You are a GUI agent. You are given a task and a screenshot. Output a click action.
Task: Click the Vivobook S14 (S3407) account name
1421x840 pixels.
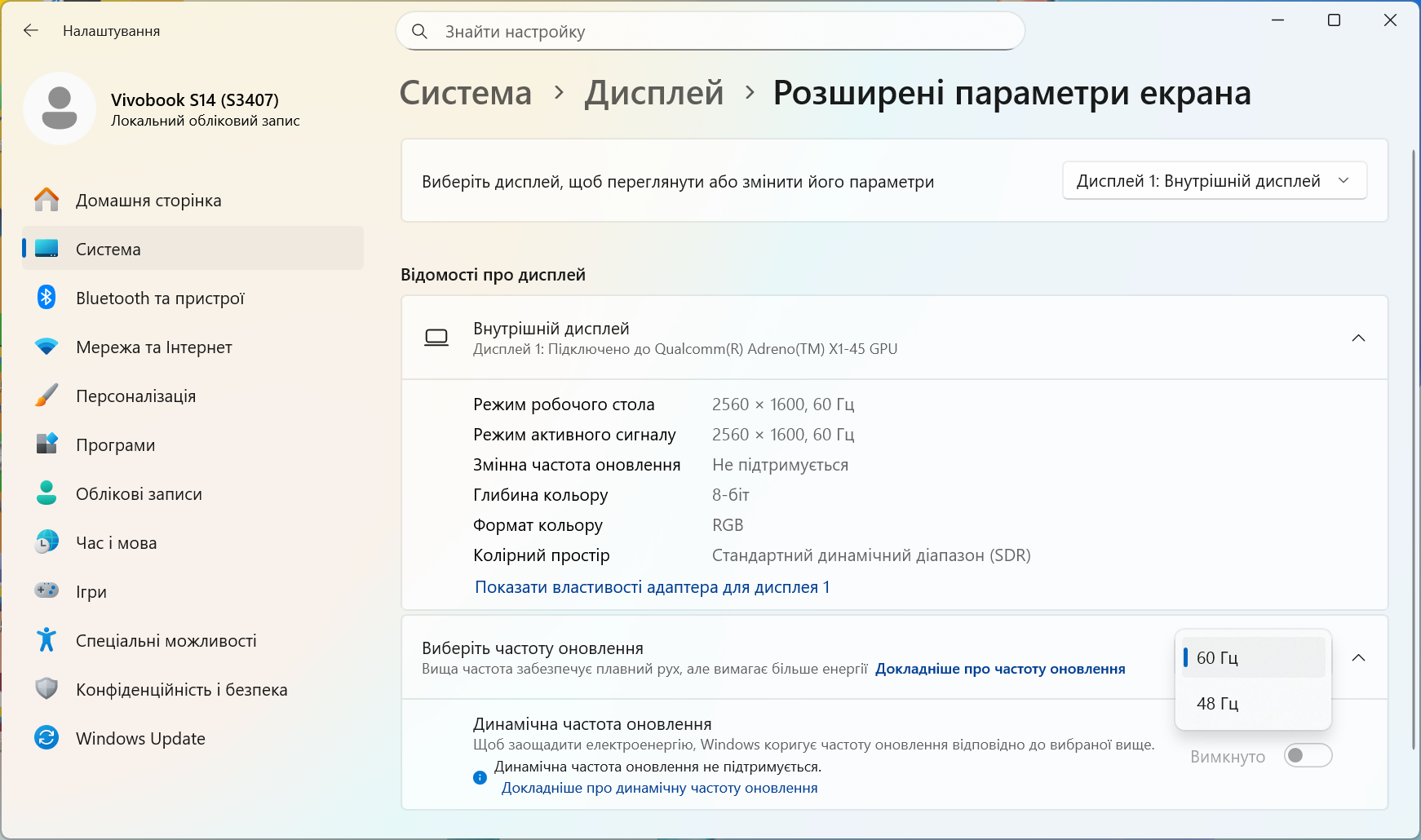(195, 99)
